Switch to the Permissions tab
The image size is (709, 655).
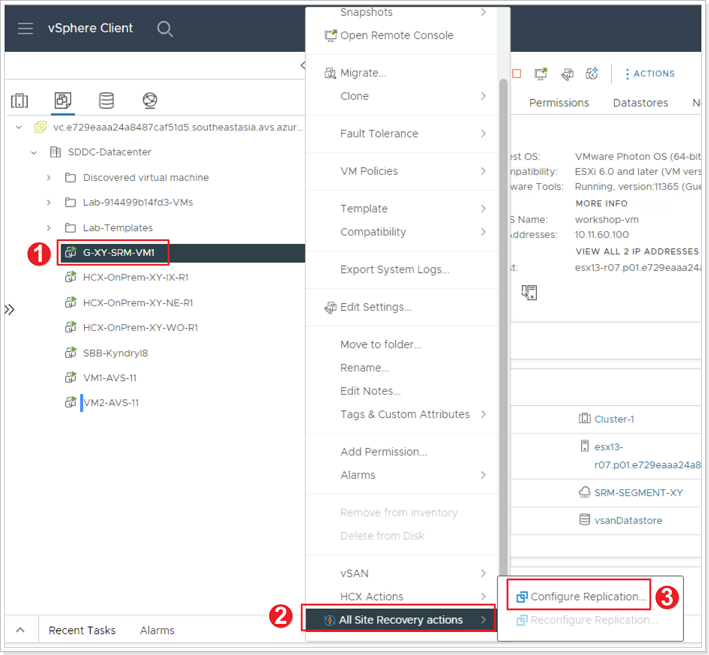click(x=559, y=103)
